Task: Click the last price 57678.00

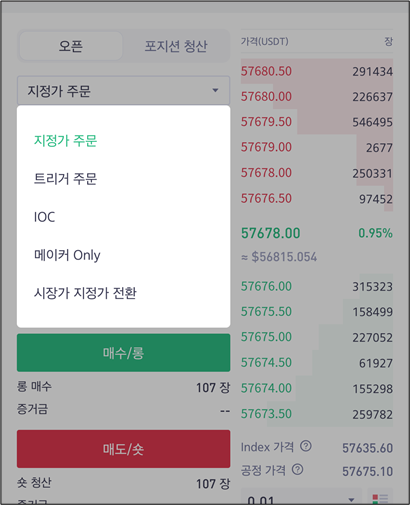Action: pos(271,233)
